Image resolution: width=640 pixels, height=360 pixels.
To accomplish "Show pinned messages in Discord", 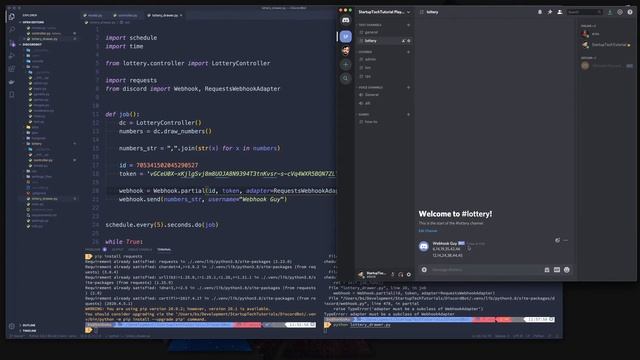I will 550,12.
